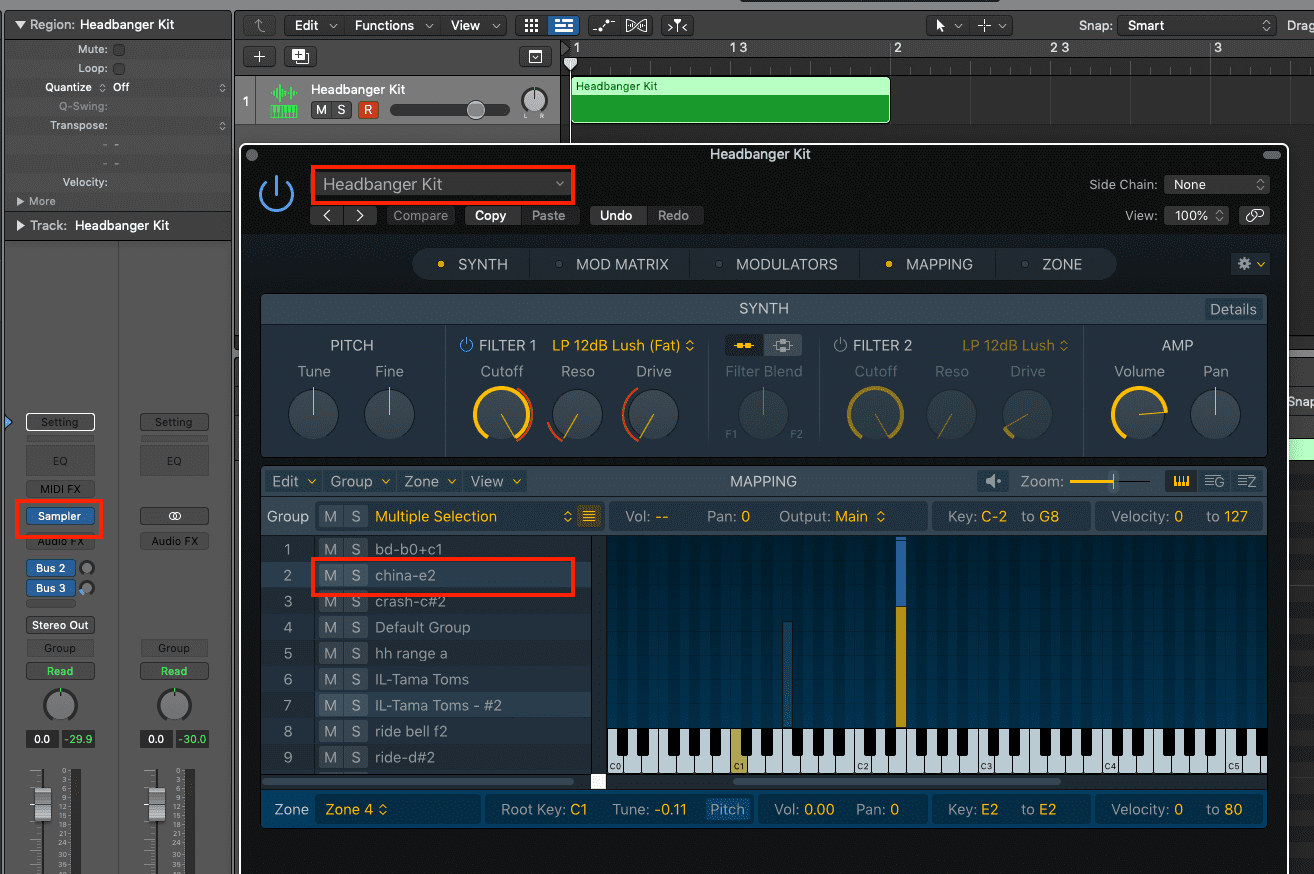This screenshot has height=874, width=1314.
Task: Open the Mapping Edit menu
Action: coord(295,481)
